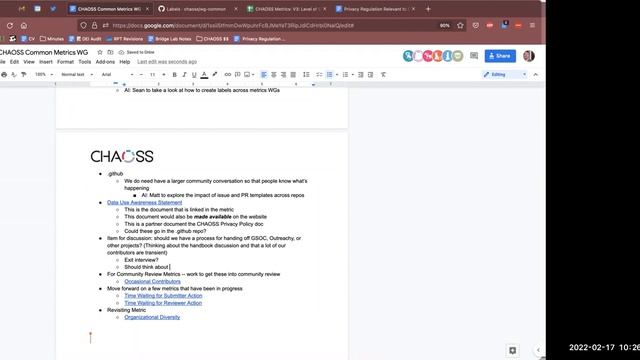Open the Arial font dropdown

pos(117,75)
